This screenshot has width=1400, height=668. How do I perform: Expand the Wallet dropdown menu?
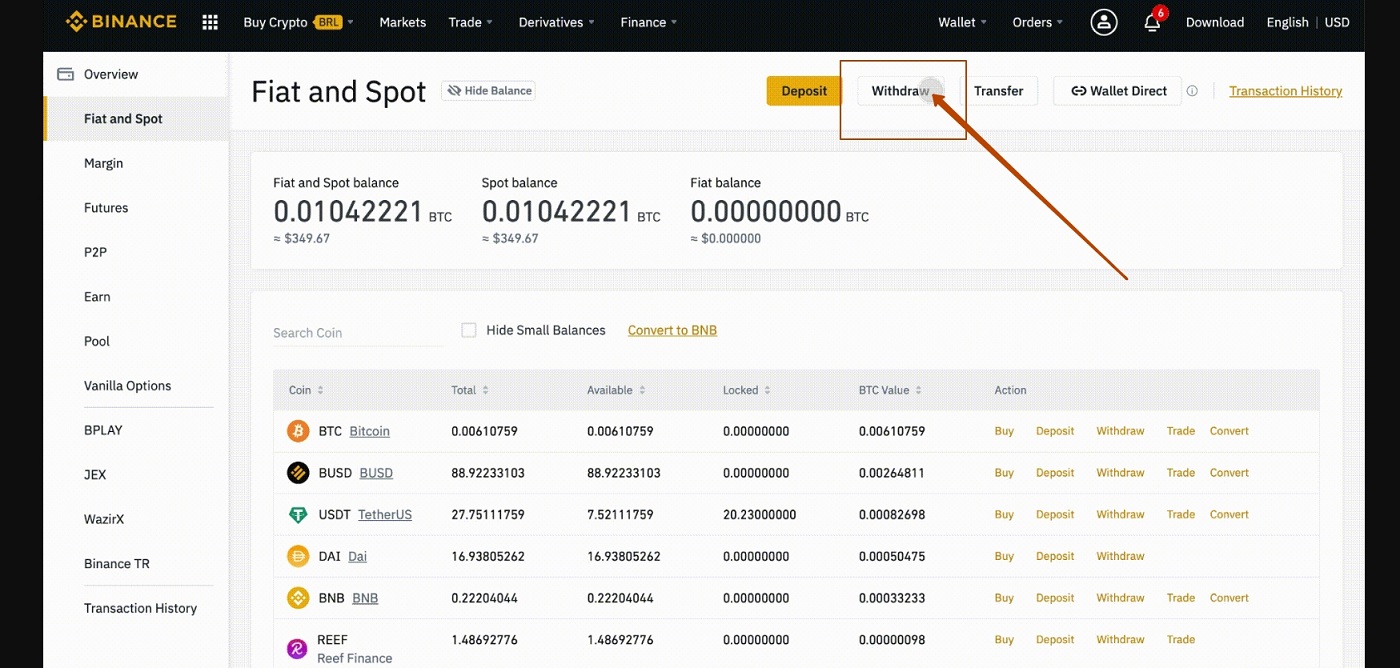click(962, 22)
